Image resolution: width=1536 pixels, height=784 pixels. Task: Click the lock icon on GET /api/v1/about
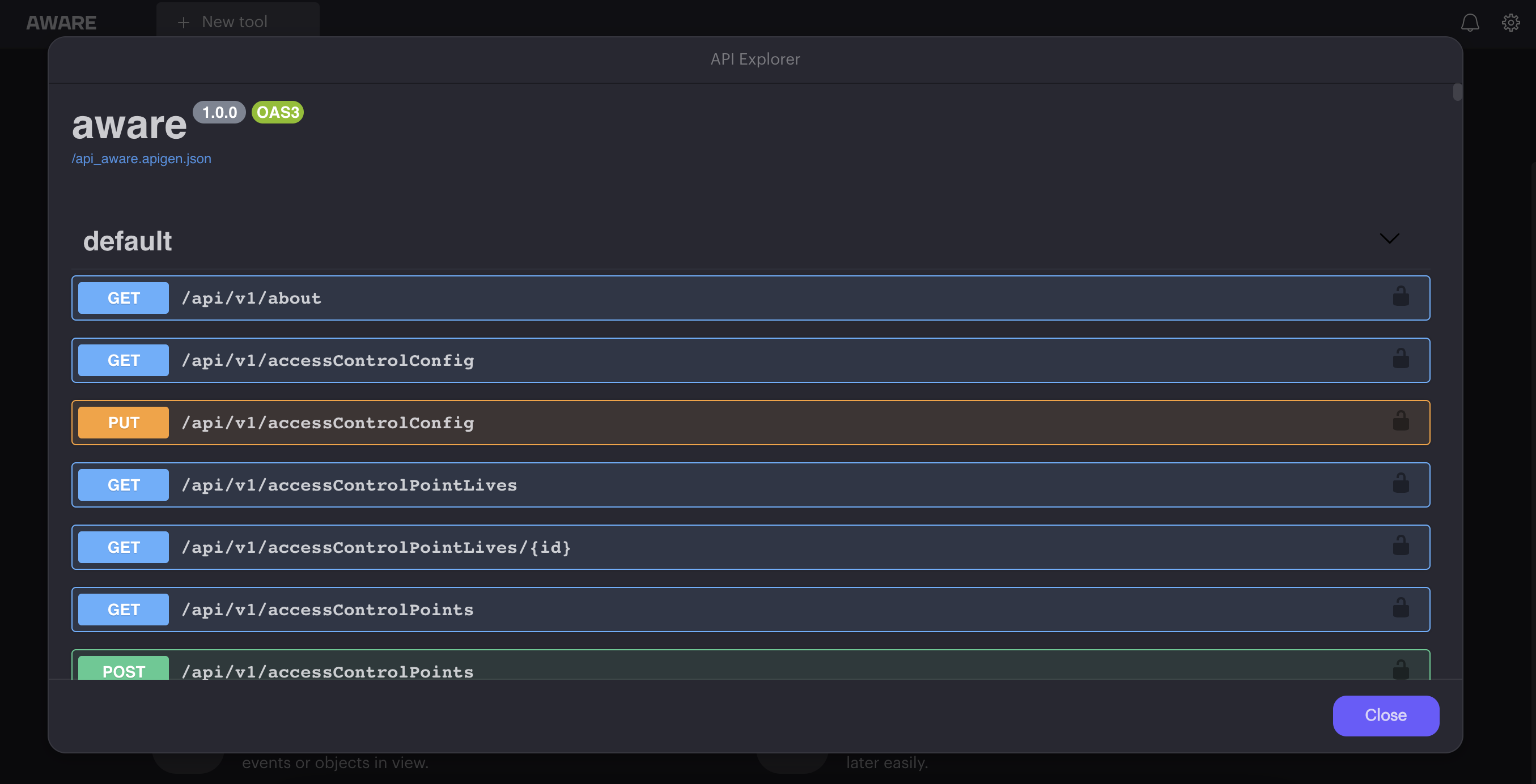pos(1401,297)
